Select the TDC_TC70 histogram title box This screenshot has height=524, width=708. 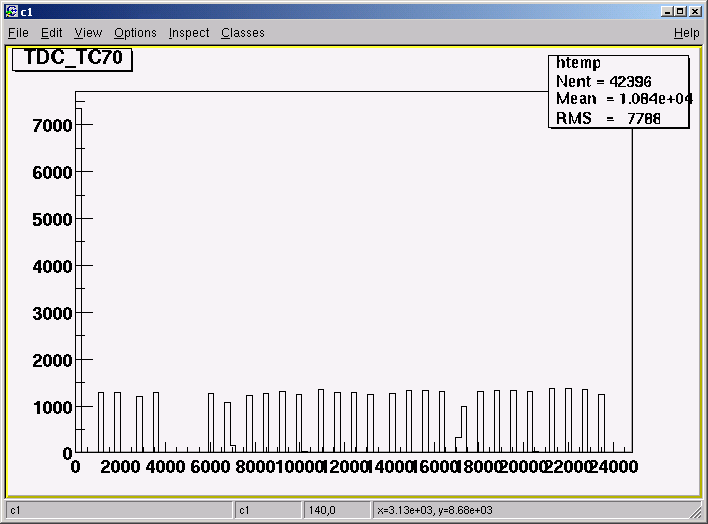pos(72,59)
